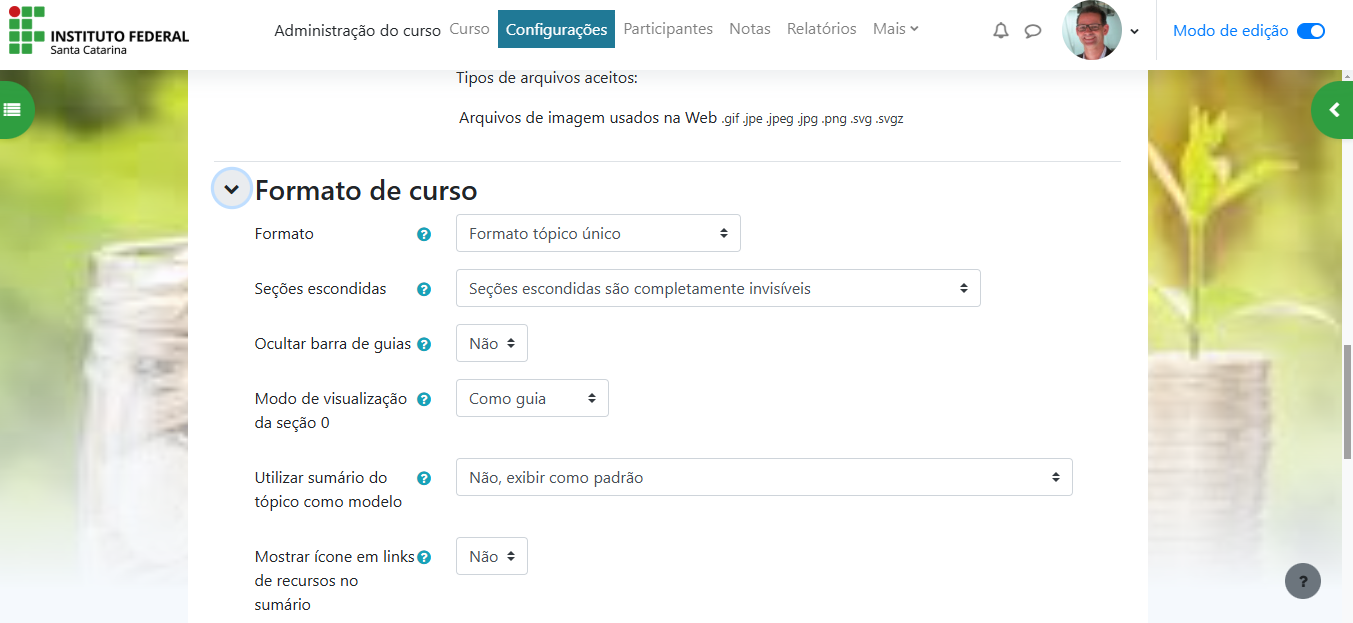Screen dimensions: 1353x623
Task: Click the floating question mark help button
Action: (1302, 581)
